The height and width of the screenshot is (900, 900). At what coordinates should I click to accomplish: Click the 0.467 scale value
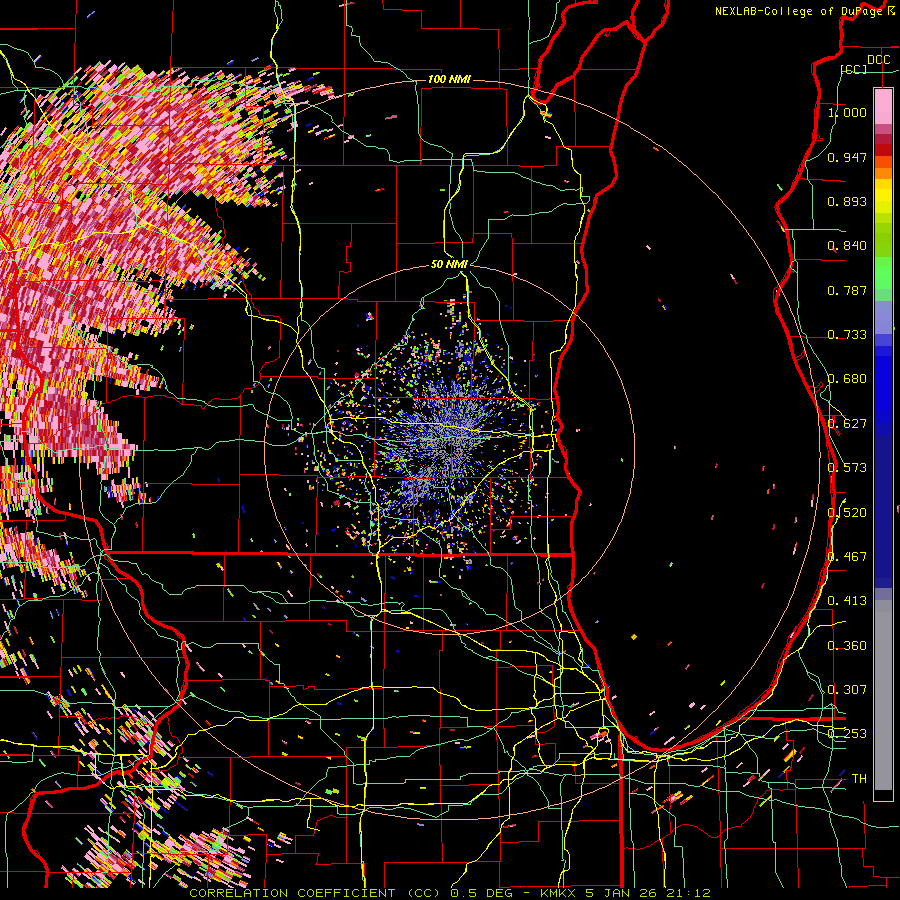point(847,557)
